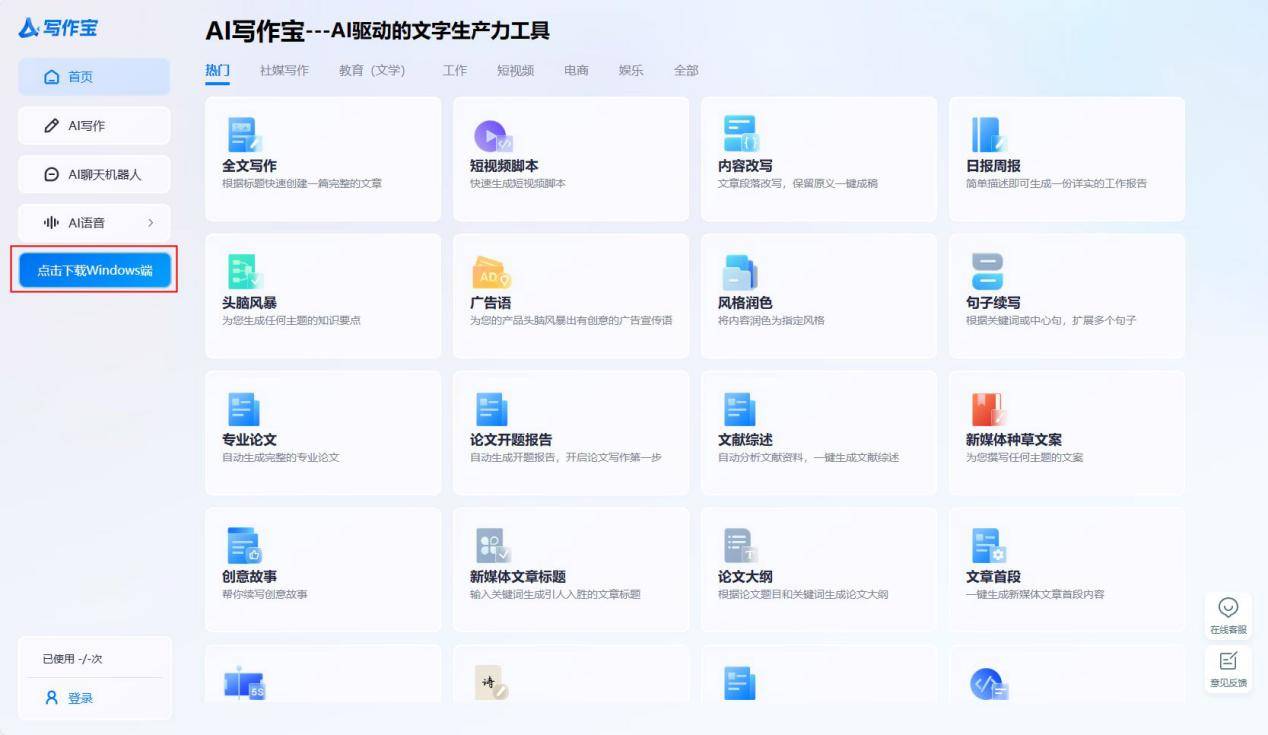The width and height of the screenshot is (1268, 735).
Task: Expand the AI语音 submenu
Action: tap(94, 222)
